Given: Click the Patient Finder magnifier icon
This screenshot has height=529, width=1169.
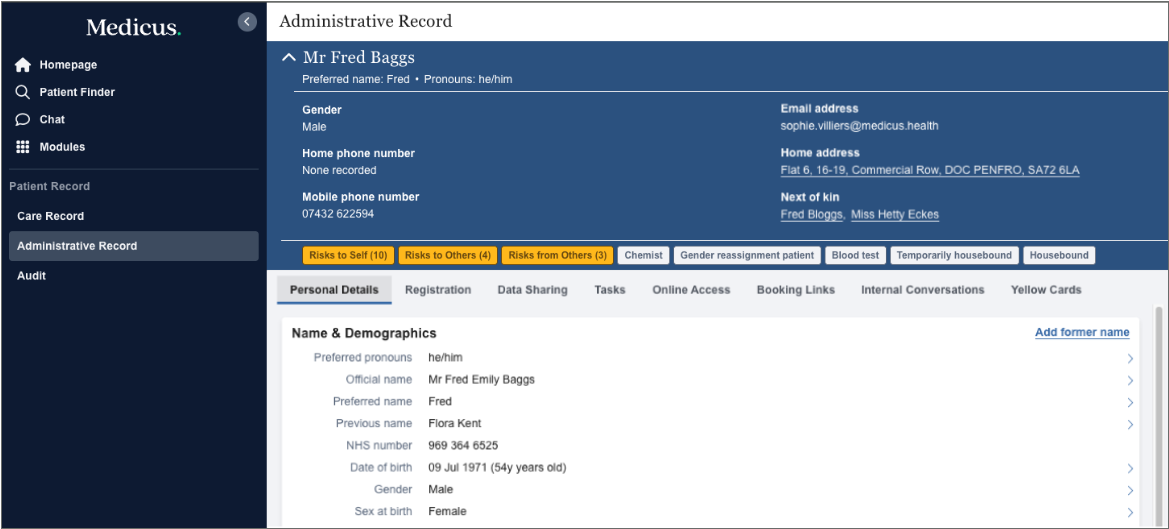Looking at the screenshot, I should click(x=23, y=92).
